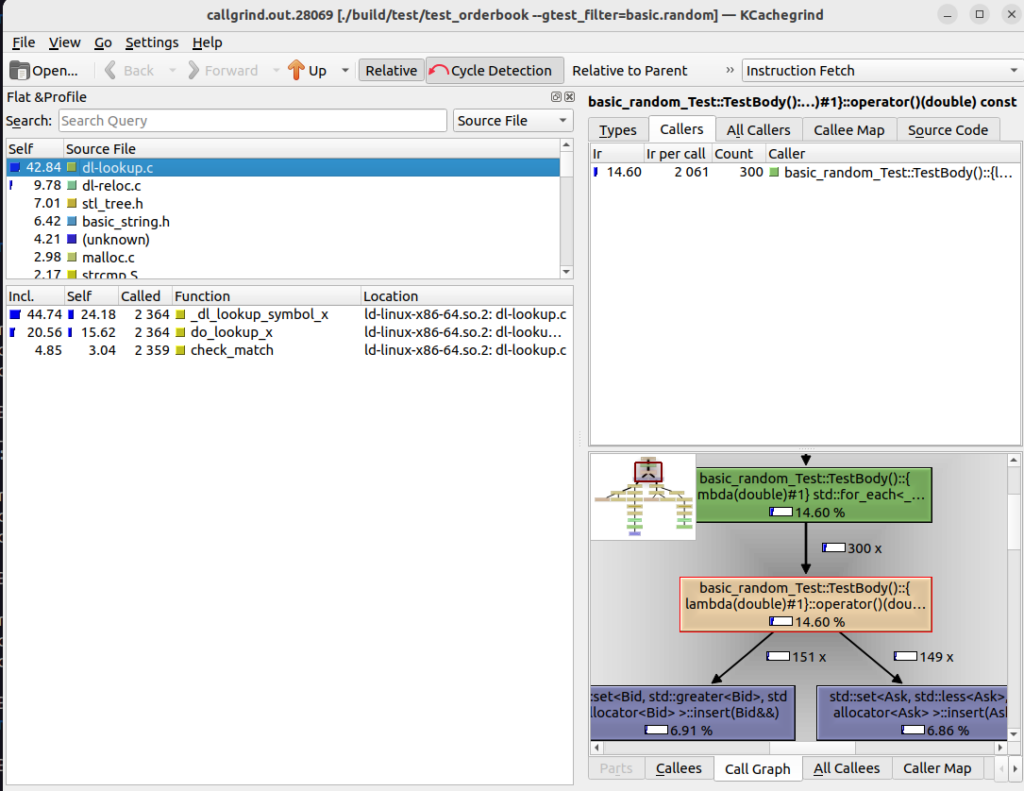Select the check_match function row

click(x=289, y=350)
